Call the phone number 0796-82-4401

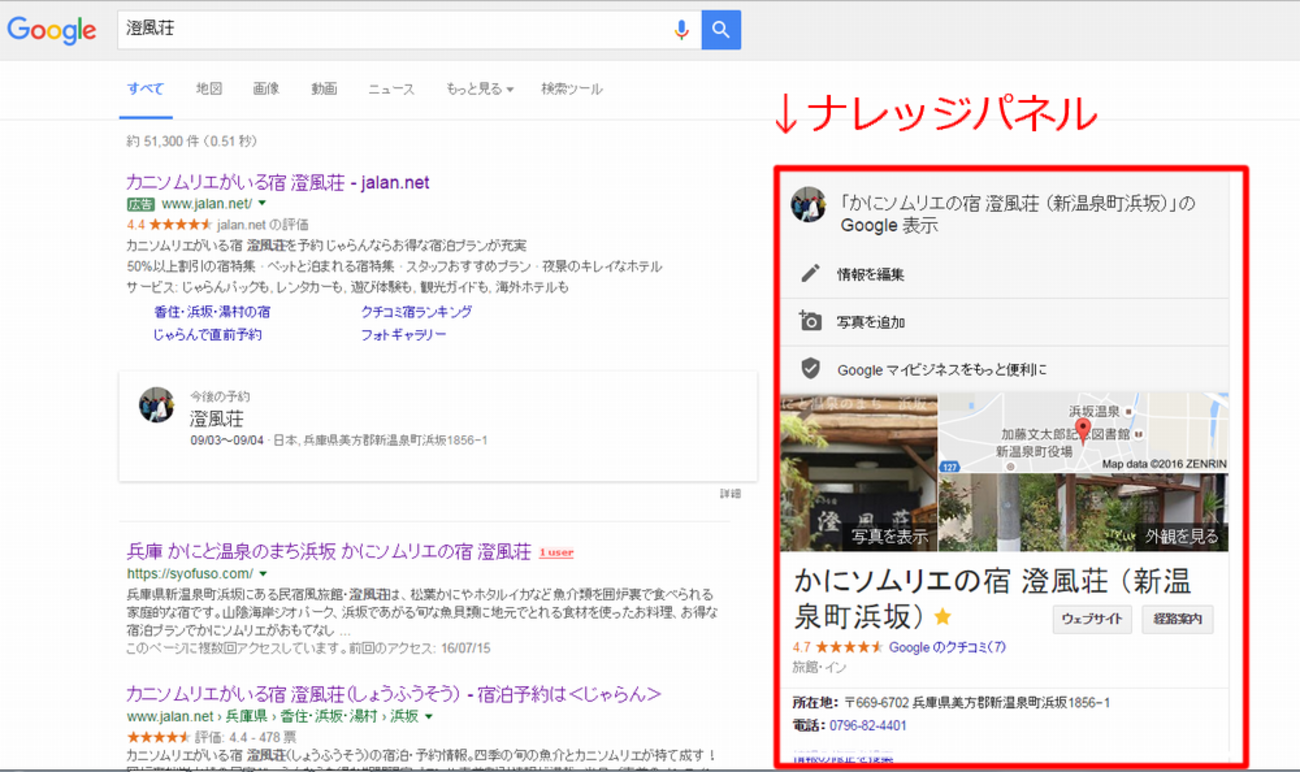[x=866, y=725]
